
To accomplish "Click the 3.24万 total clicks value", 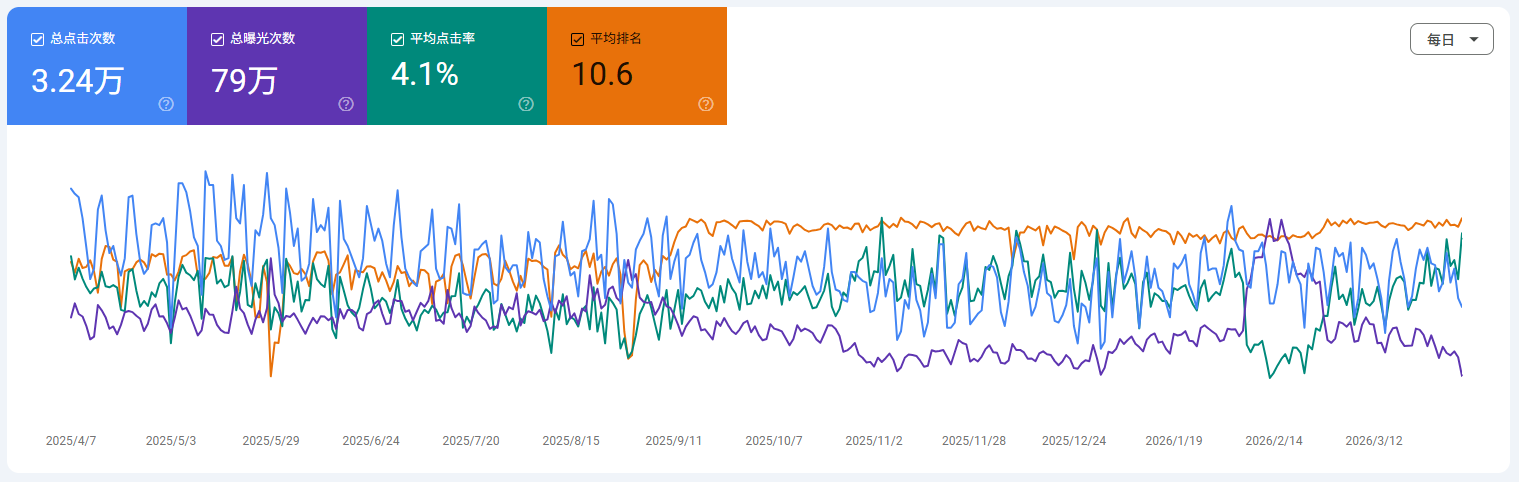I will pyautogui.click(x=77, y=79).
